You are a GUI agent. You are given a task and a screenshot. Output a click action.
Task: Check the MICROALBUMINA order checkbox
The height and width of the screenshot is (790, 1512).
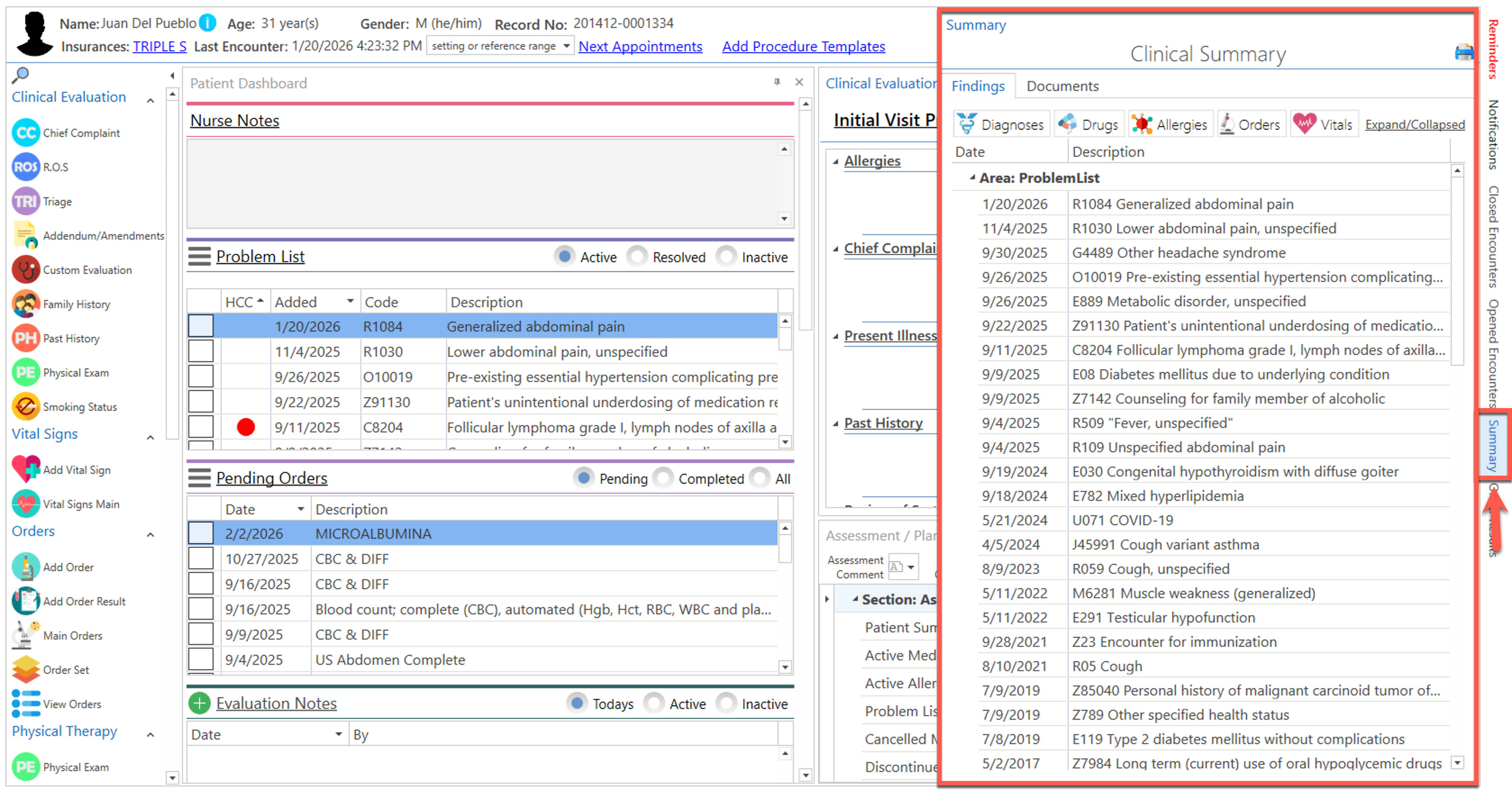pyautogui.click(x=201, y=533)
